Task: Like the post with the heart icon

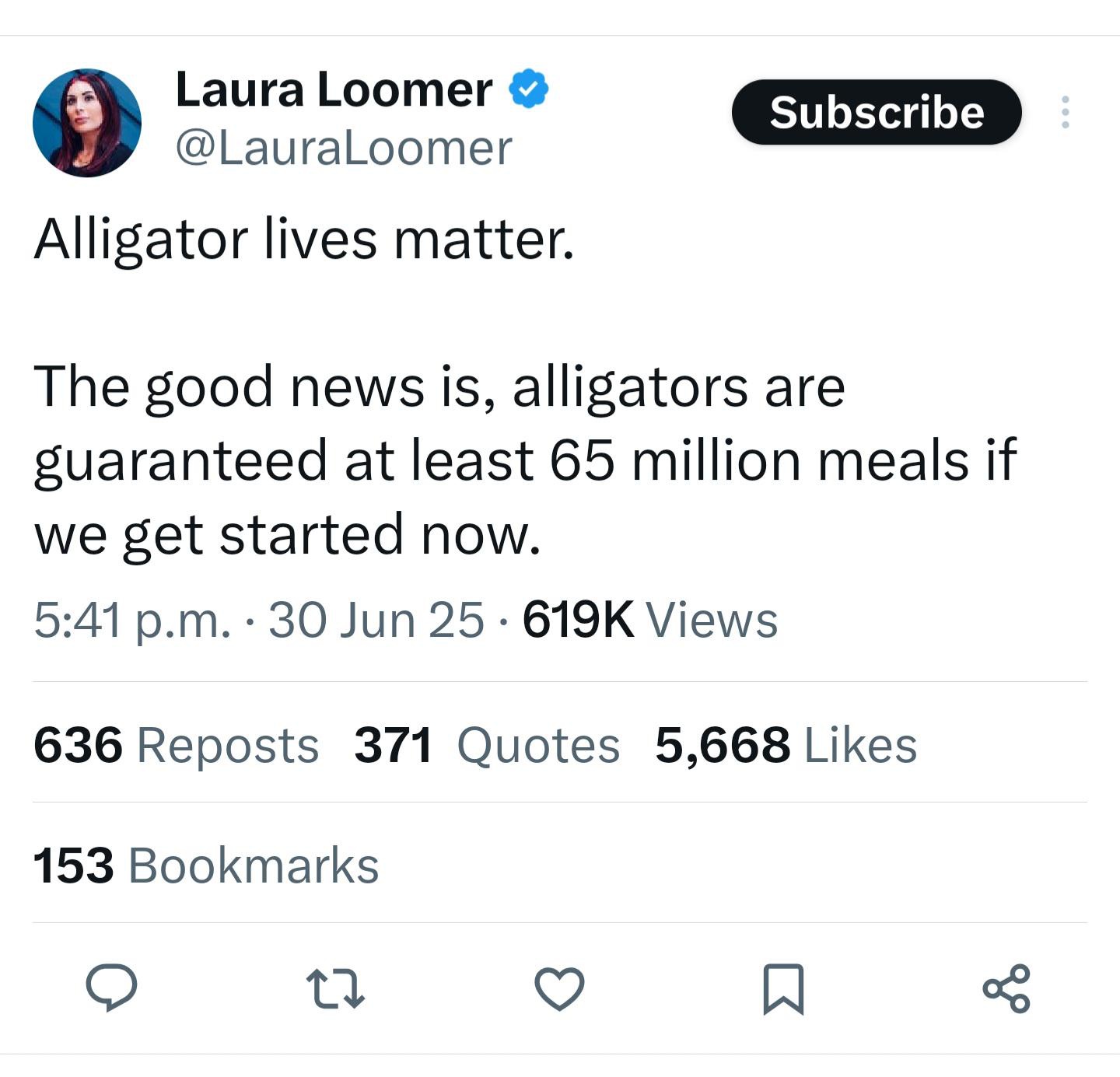Action: click(559, 988)
